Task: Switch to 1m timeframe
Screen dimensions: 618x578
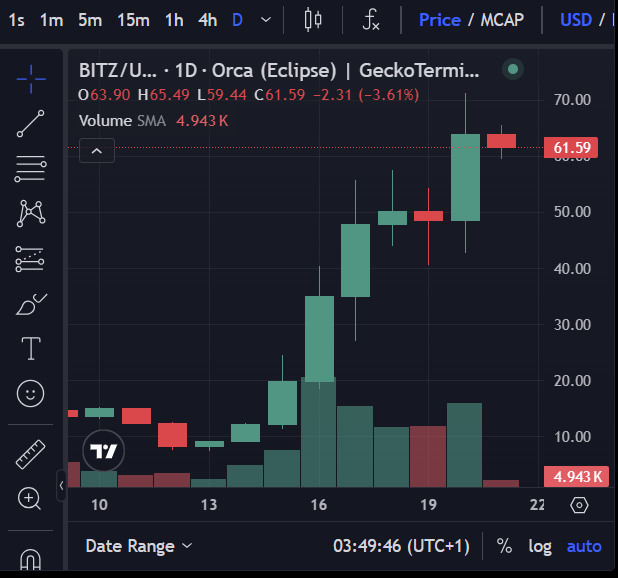Action: tap(52, 20)
